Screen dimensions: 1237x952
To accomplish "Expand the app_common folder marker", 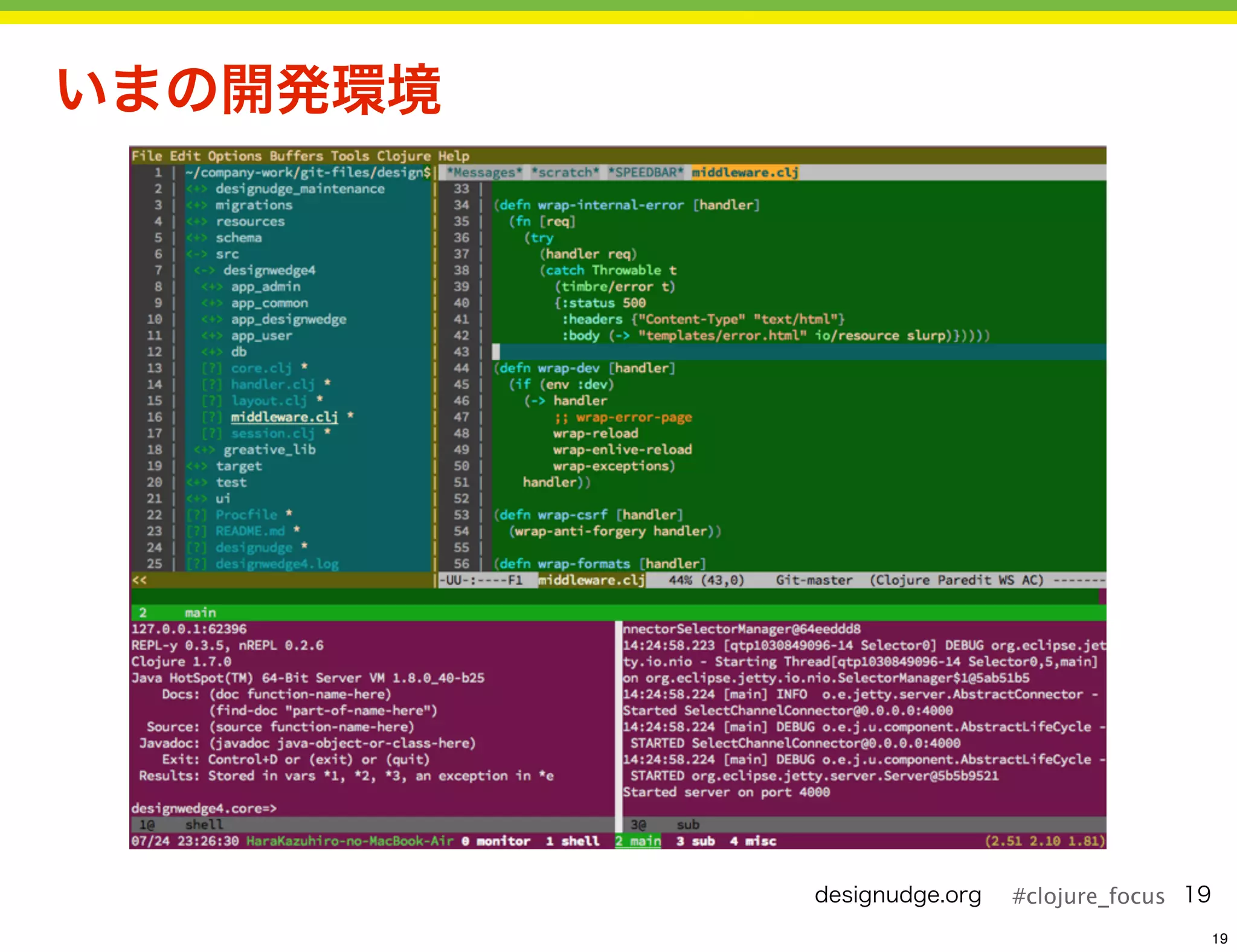I will tap(212, 303).
